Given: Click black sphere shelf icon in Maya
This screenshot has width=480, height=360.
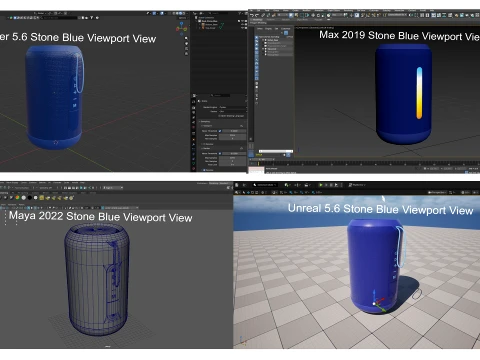Looking at the screenshot, I should point(29,197).
